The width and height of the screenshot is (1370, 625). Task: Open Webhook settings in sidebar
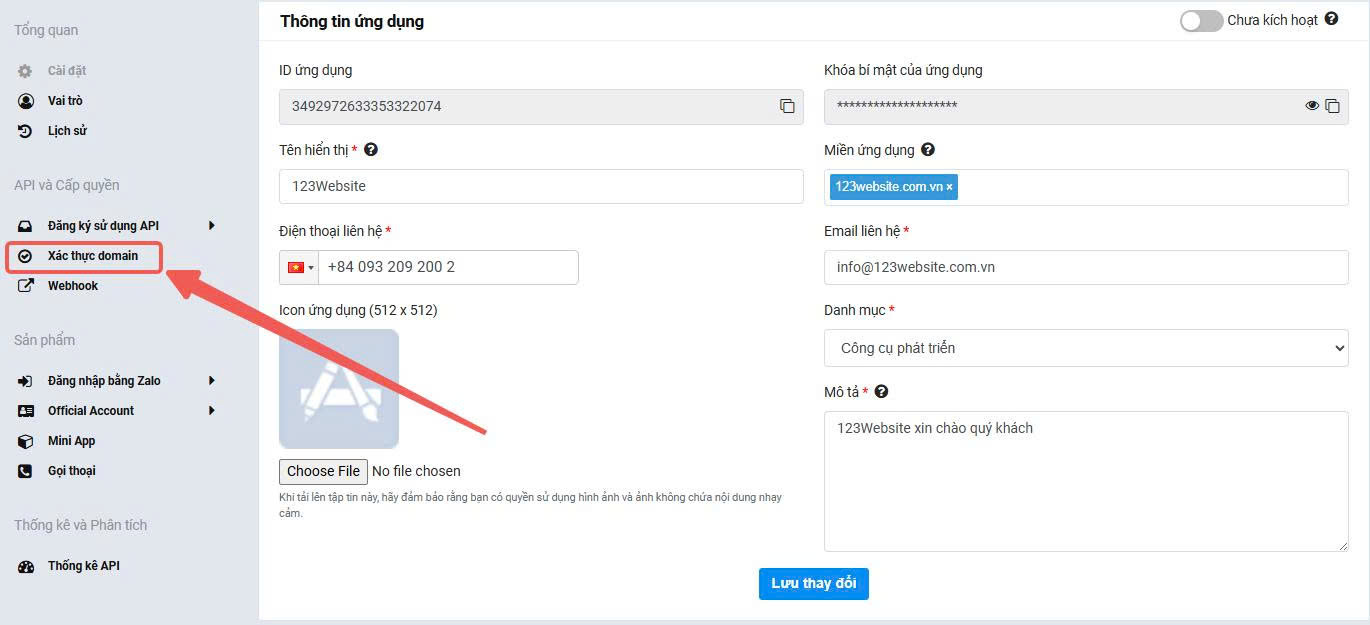73,286
